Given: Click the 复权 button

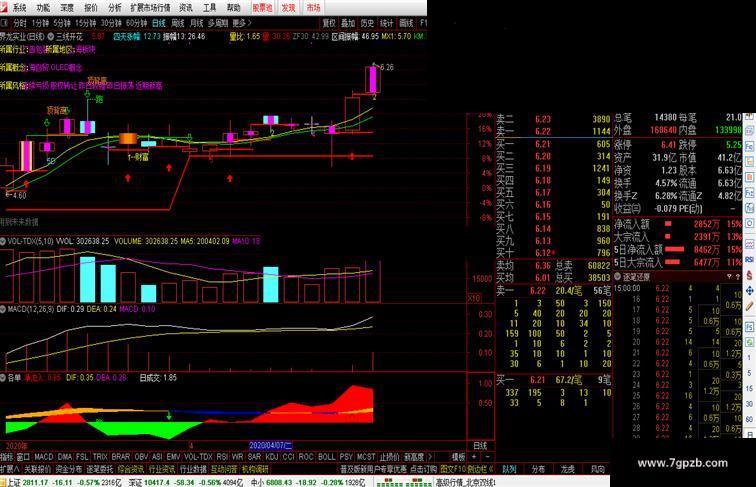Looking at the screenshot, I should pyautogui.click(x=329, y=23).
